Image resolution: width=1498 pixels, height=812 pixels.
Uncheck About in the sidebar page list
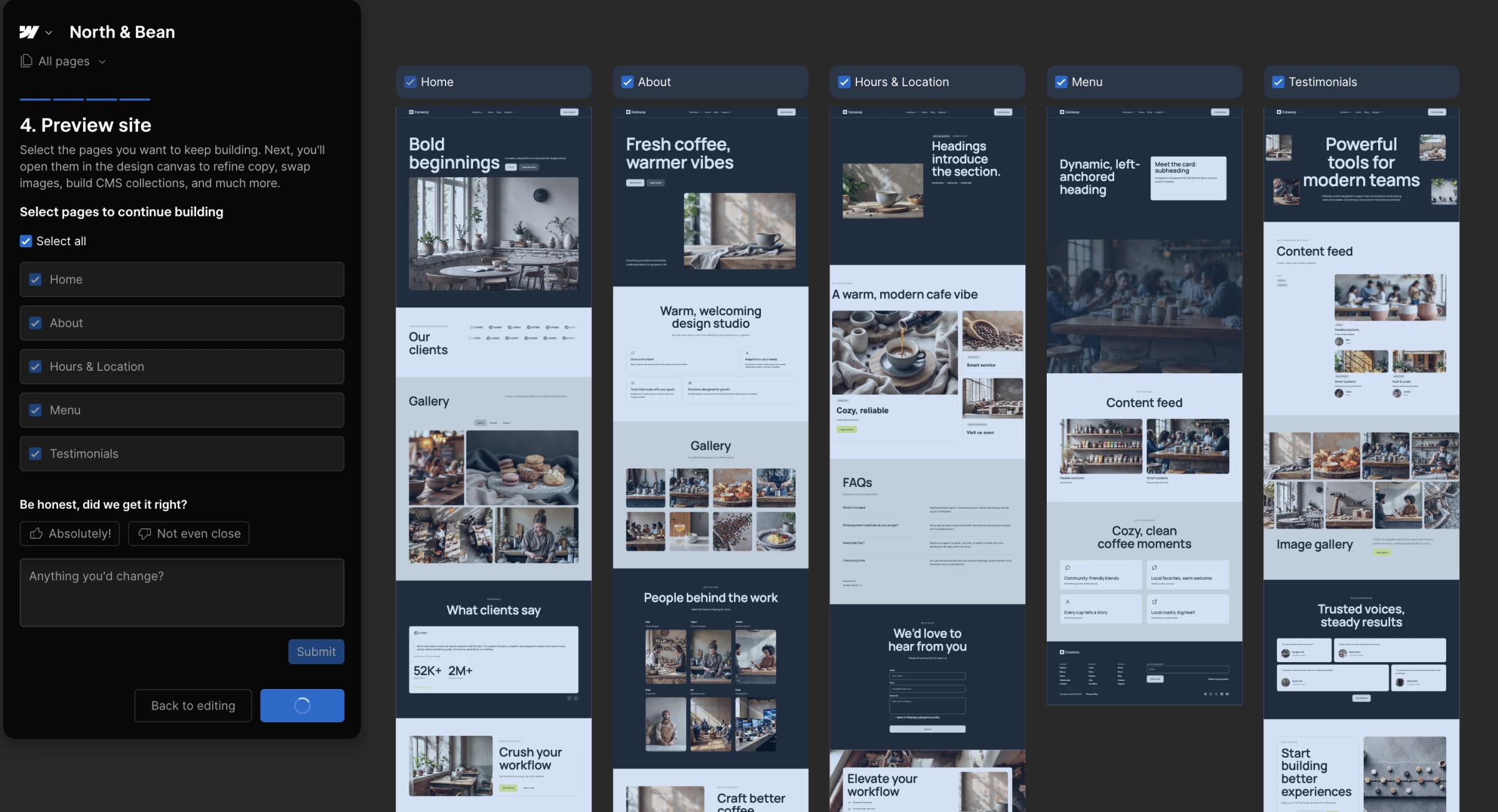click(x=36, y=323)
